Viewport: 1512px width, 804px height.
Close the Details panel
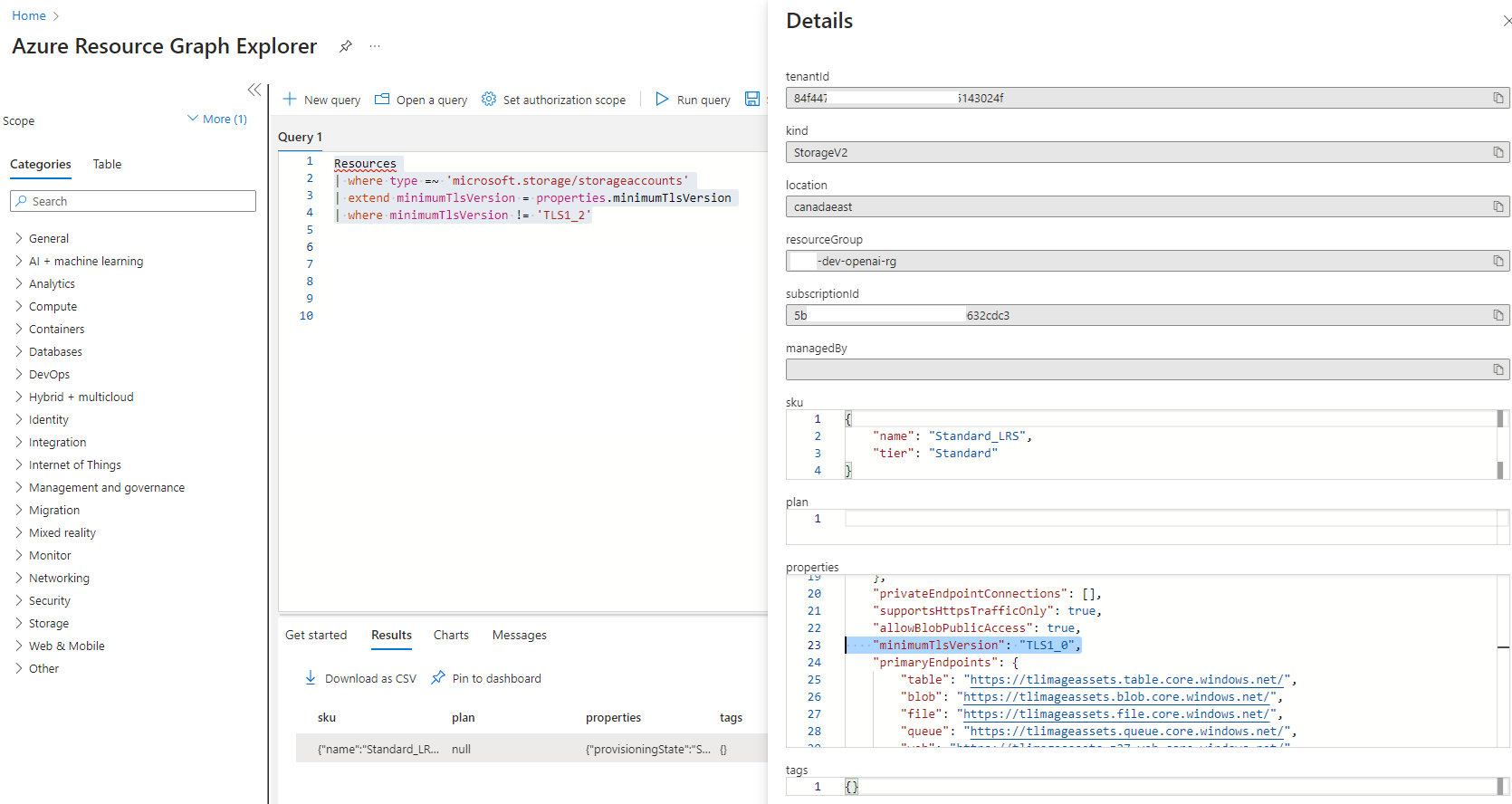pyautogui.click(x=1507, y=21)
